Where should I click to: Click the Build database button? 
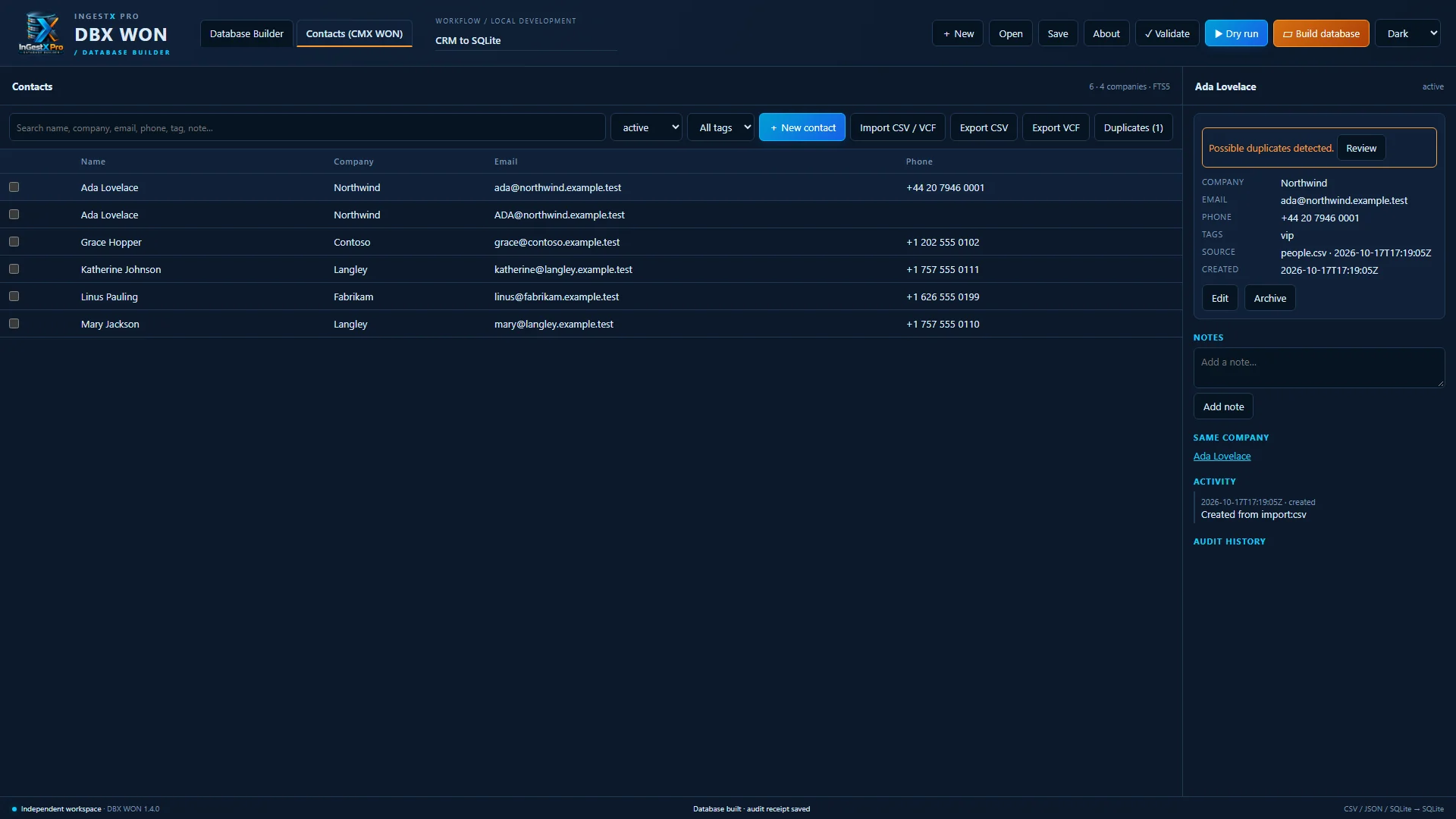click(x=1321, y=33)
